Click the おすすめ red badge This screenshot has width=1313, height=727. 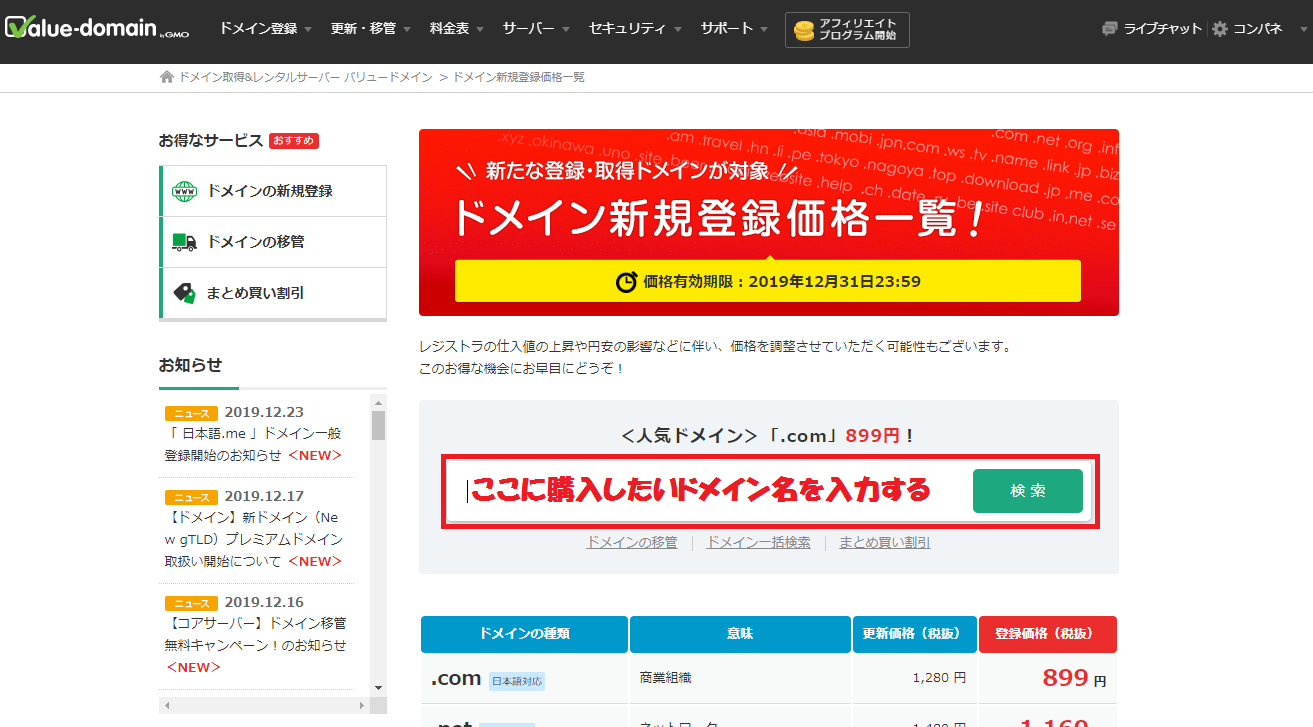294,141
